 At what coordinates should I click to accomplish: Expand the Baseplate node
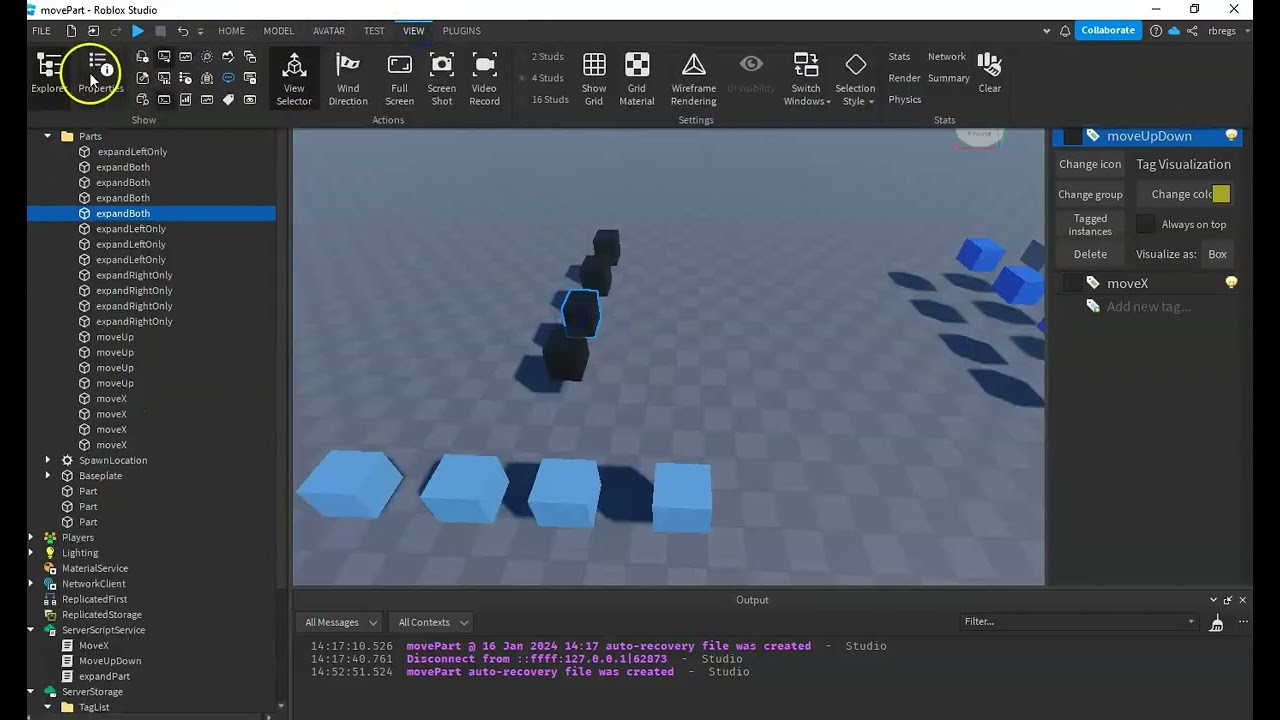pyautogui.click(x=47, y=476)
